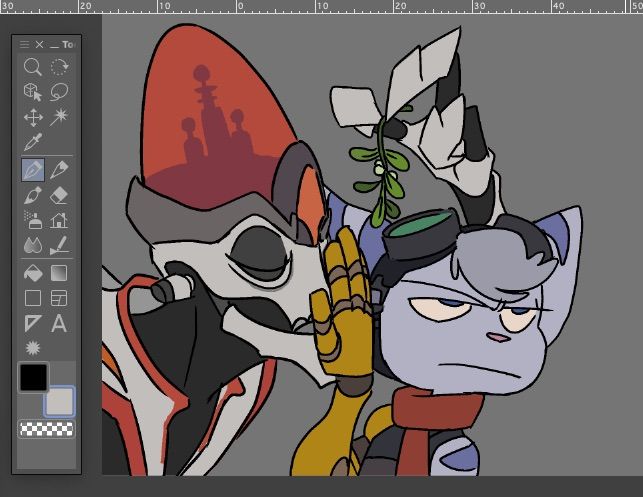Select the Text tool
The width and height of the screenshot is (643, 497).
tap(59, 324)
